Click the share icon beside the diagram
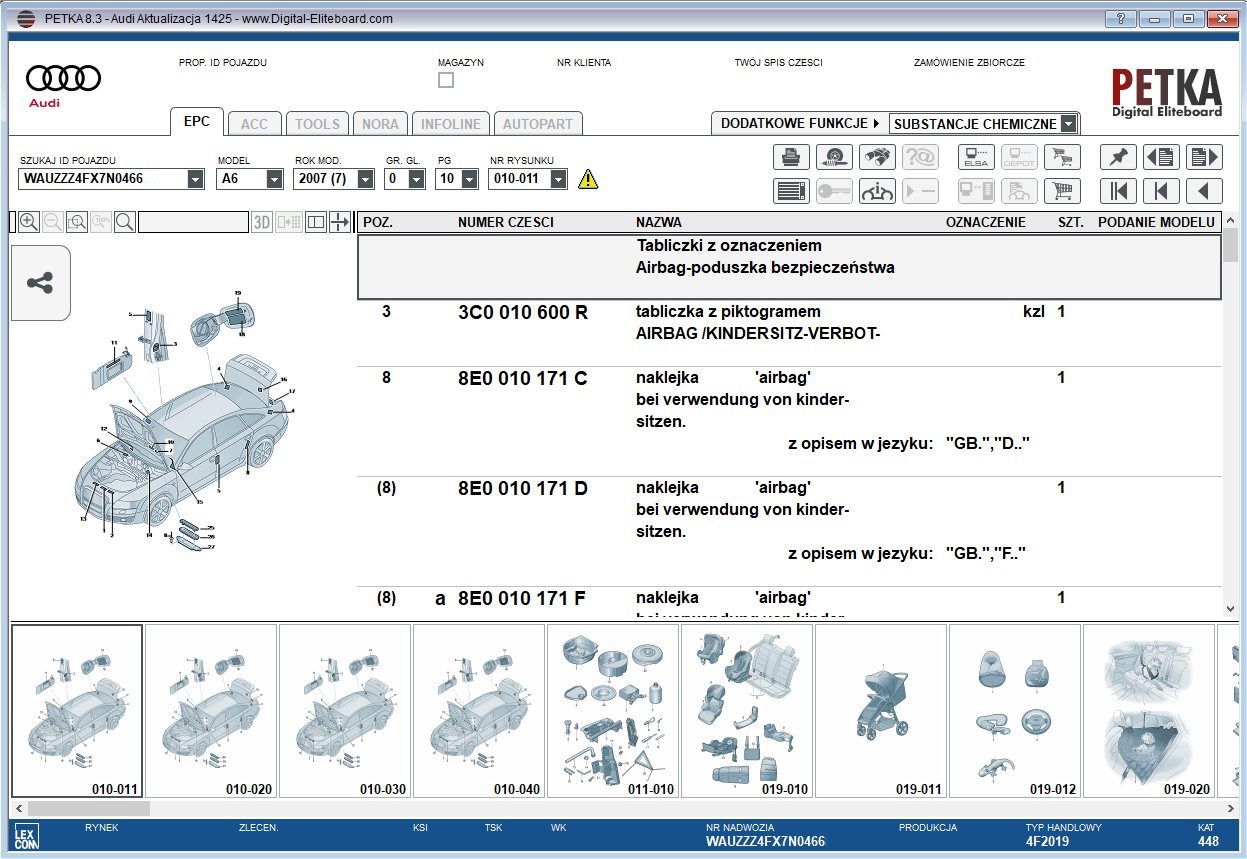Screen dimensions: 1247x859 (x=40, y=283)
